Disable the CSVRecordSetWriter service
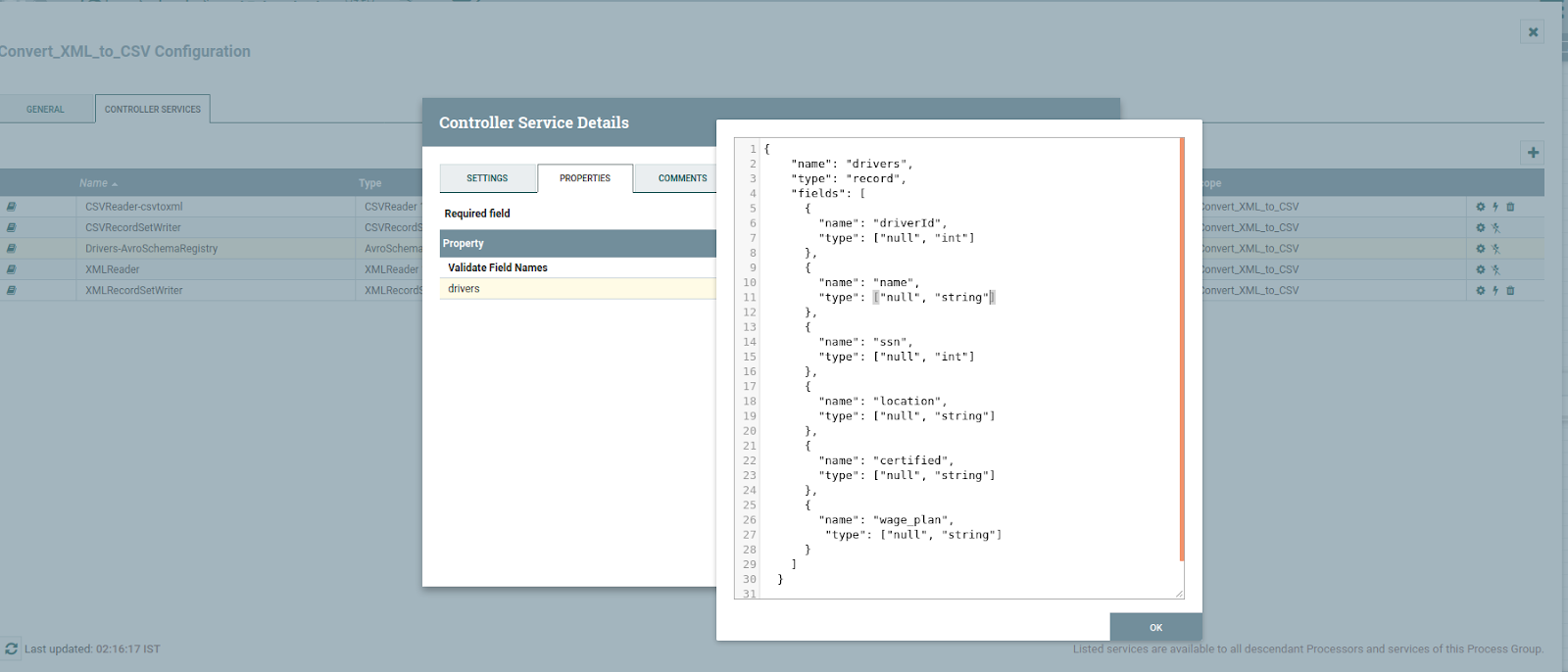Screen dimensions: 1568x672 [1495, 227]
